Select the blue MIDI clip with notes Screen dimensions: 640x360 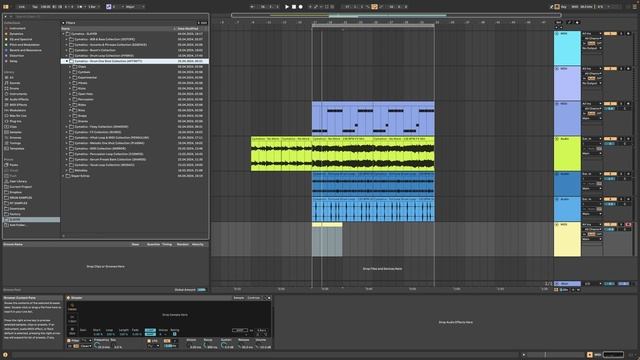(x=373, y=118)
